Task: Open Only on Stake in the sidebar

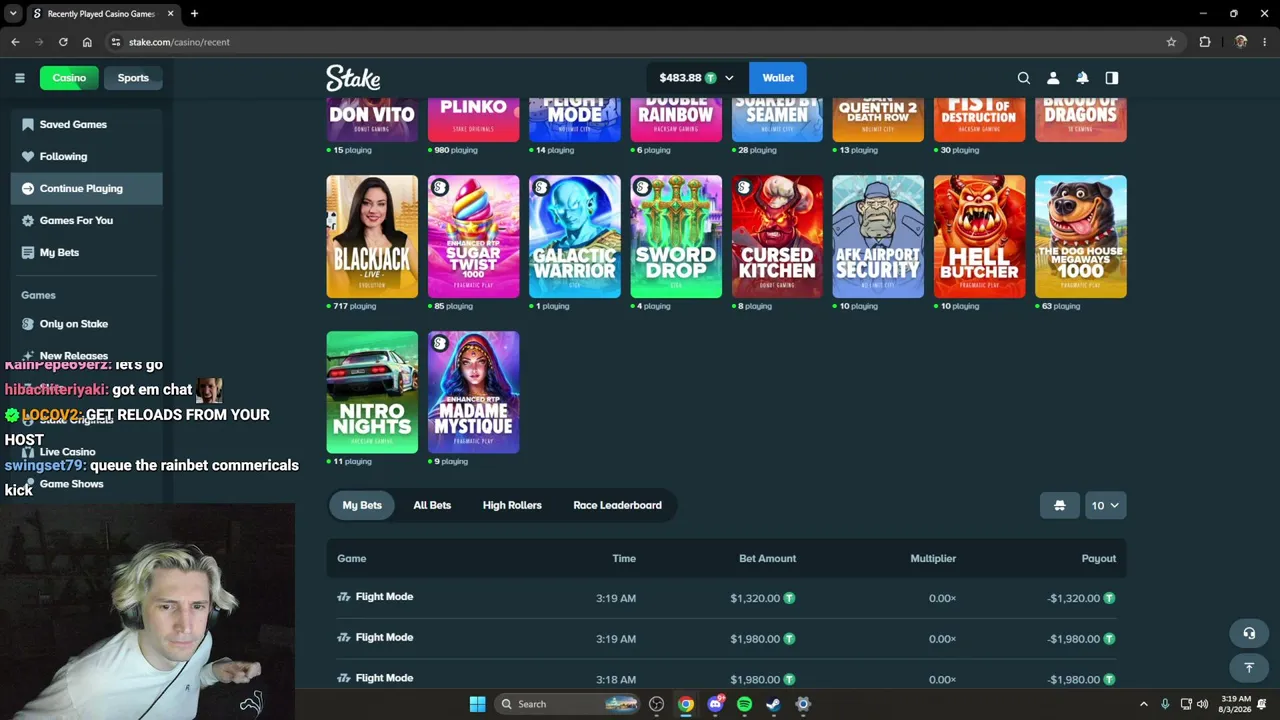Action: coord(87,324)
